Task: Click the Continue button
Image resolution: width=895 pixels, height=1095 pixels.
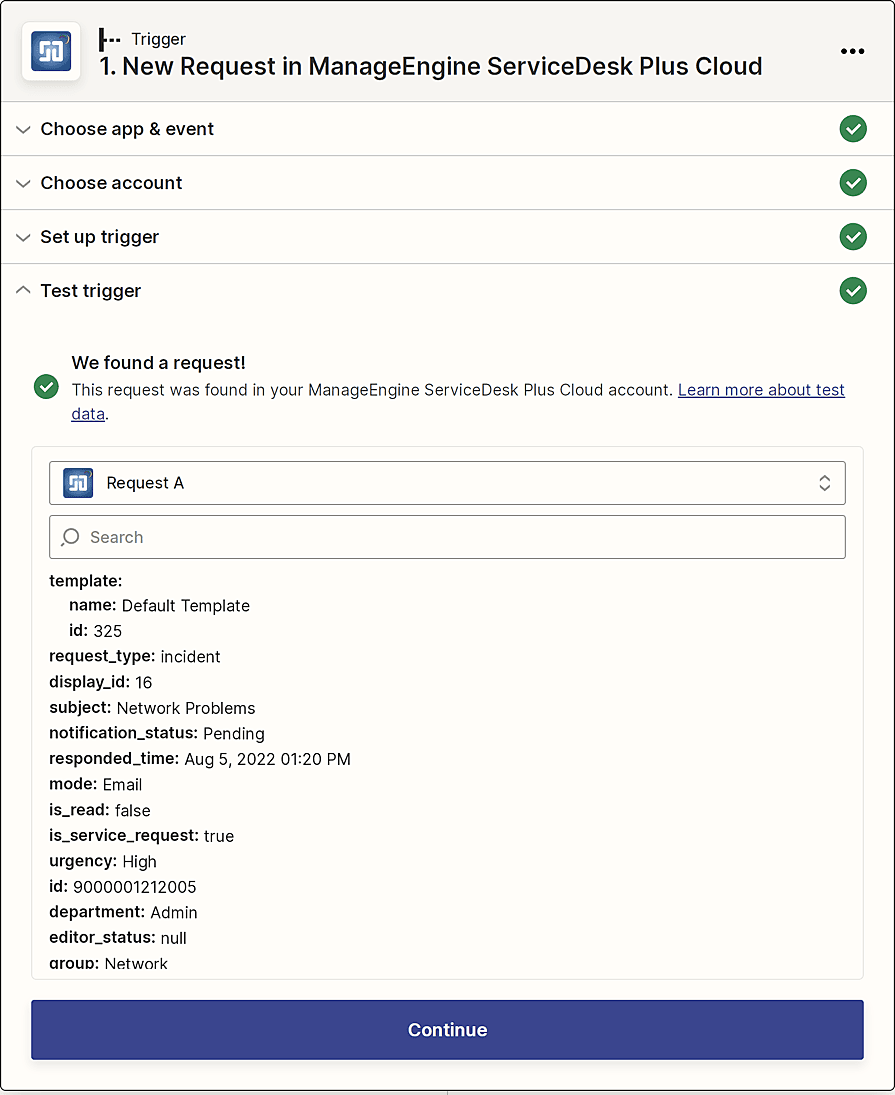Action: click(447, 1029)
